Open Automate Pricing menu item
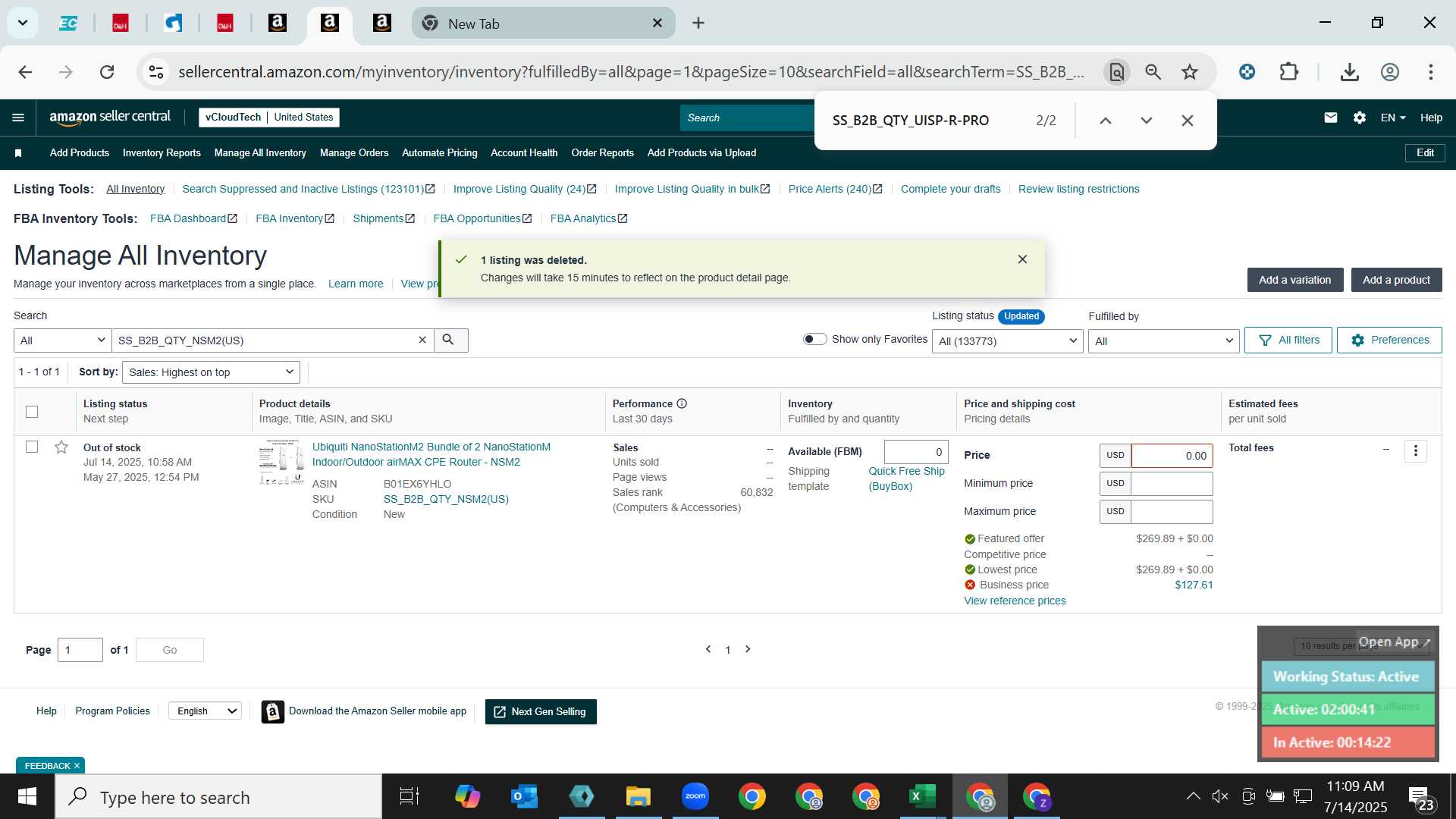Viewport: 1456px width, 819px height. coord(440,153)
